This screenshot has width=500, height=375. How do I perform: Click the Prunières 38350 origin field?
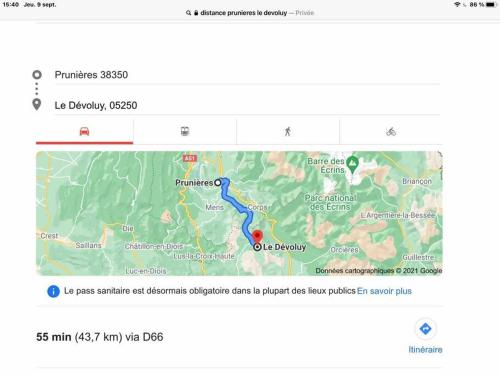pyautogui.click(x=247, y=75)
